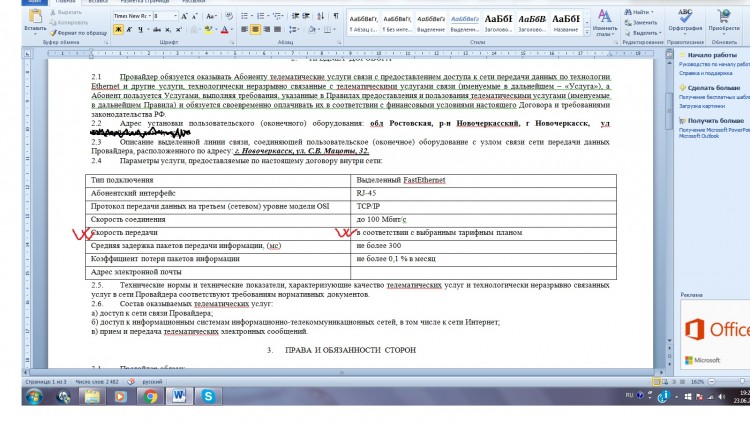
Task: Click Cut (Вырезать) in clipboard group
Action: point(66,12)
